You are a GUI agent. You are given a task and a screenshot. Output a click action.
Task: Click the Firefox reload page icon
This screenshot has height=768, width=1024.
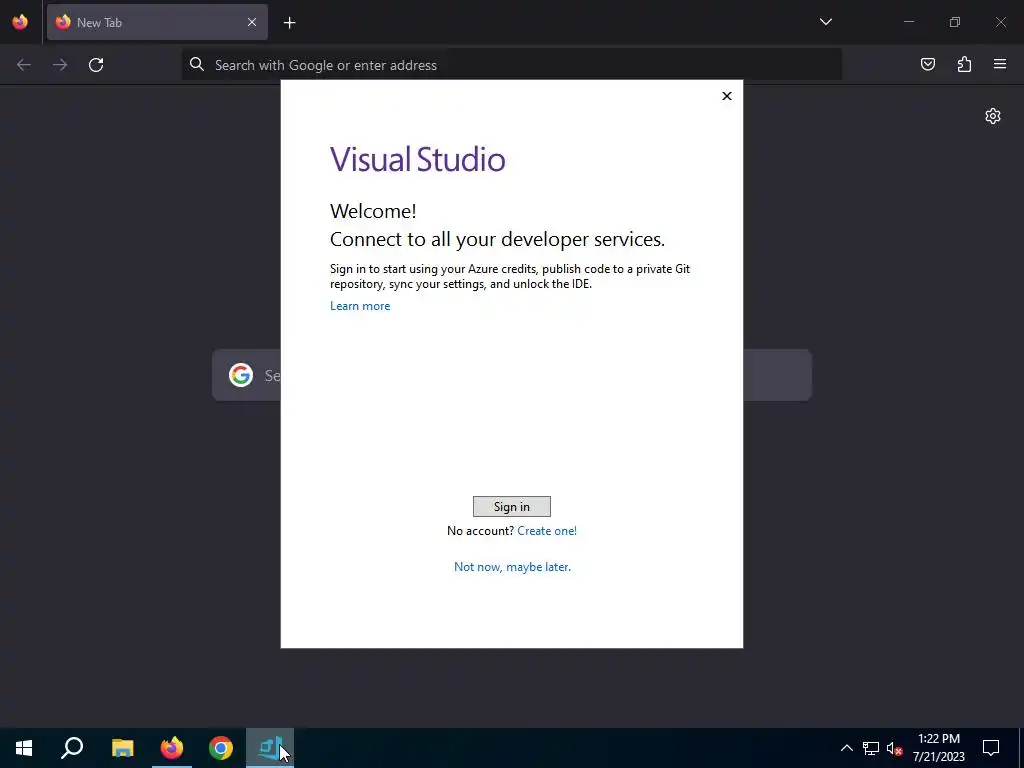[96, 65]
